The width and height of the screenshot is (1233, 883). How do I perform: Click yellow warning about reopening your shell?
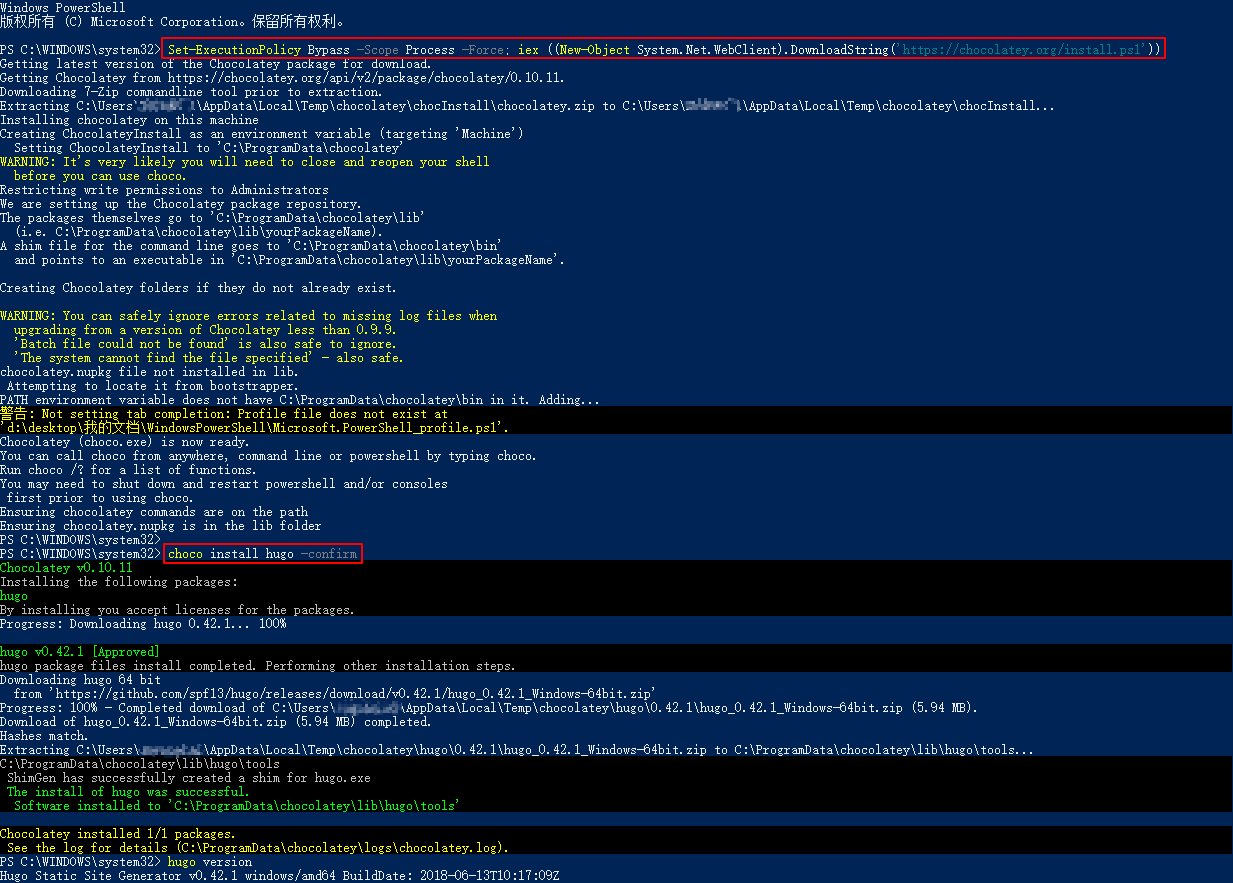click(x=245, y=161)
